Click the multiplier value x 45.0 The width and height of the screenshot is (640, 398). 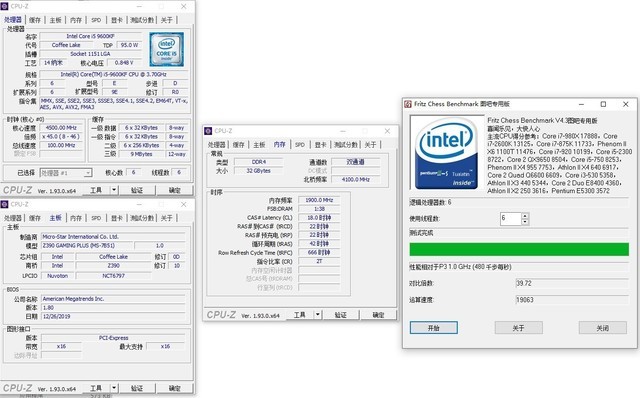pyautogui.click(x=61, y=136)
